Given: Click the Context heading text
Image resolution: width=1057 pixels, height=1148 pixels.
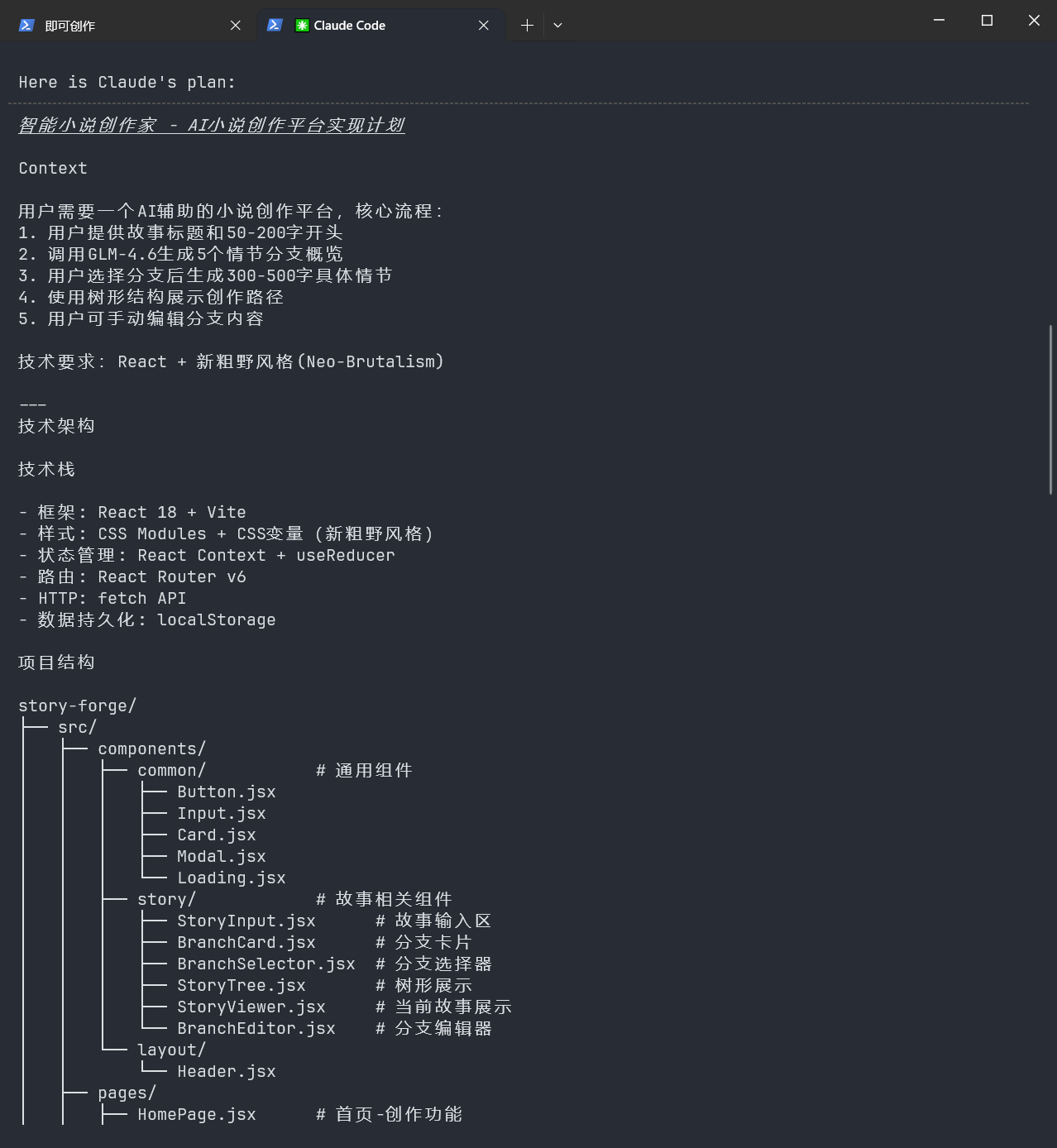Looking at the screenshot, I should coord(53,168).
